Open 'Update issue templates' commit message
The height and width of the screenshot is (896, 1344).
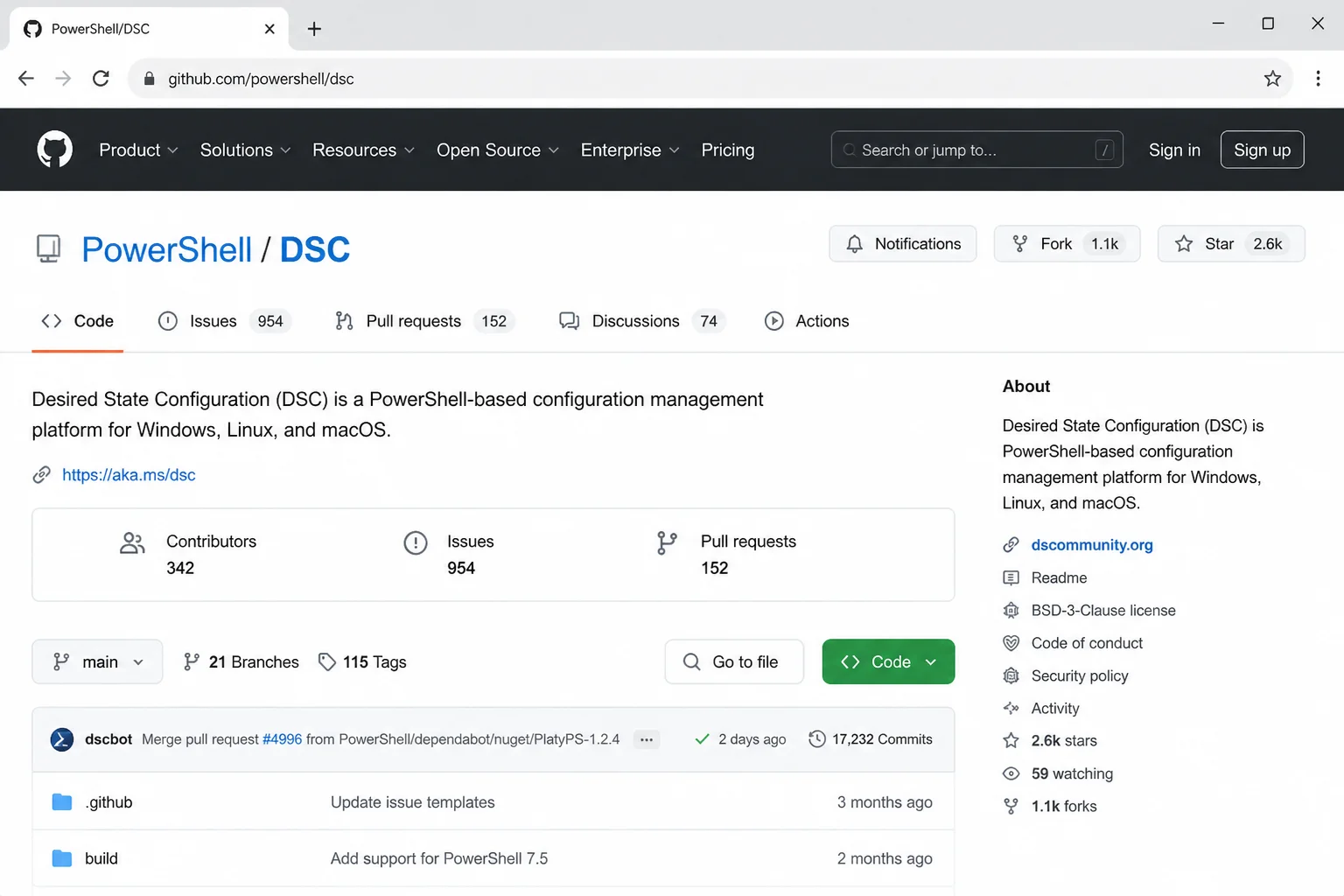(412, 802)
